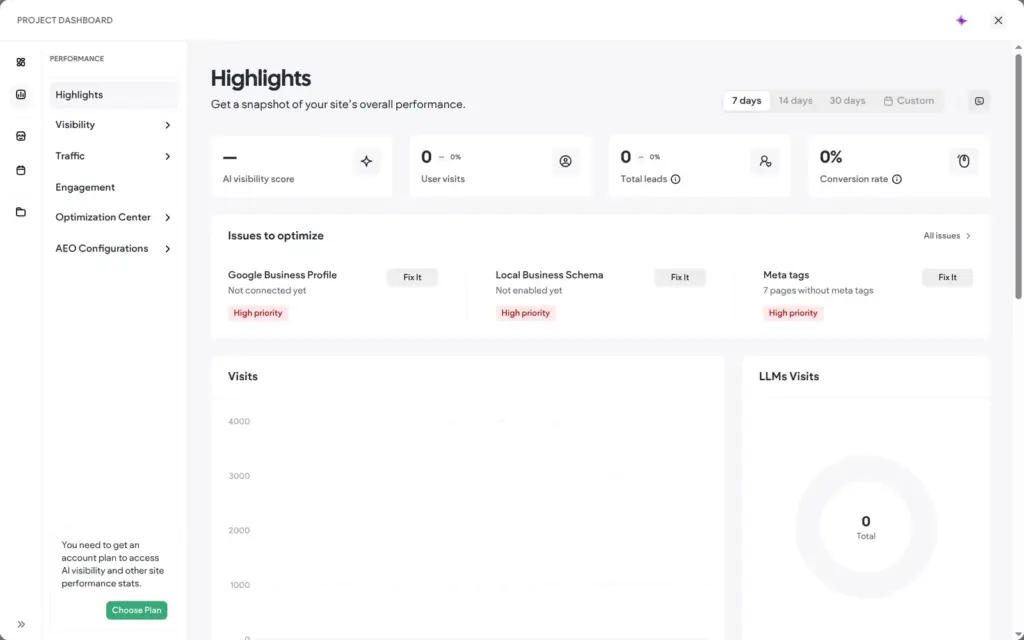Click High priority tag under Google Business Profile
Image resolution: width=1024 pixels, height=640 pixels.
(x=258, y=313)
